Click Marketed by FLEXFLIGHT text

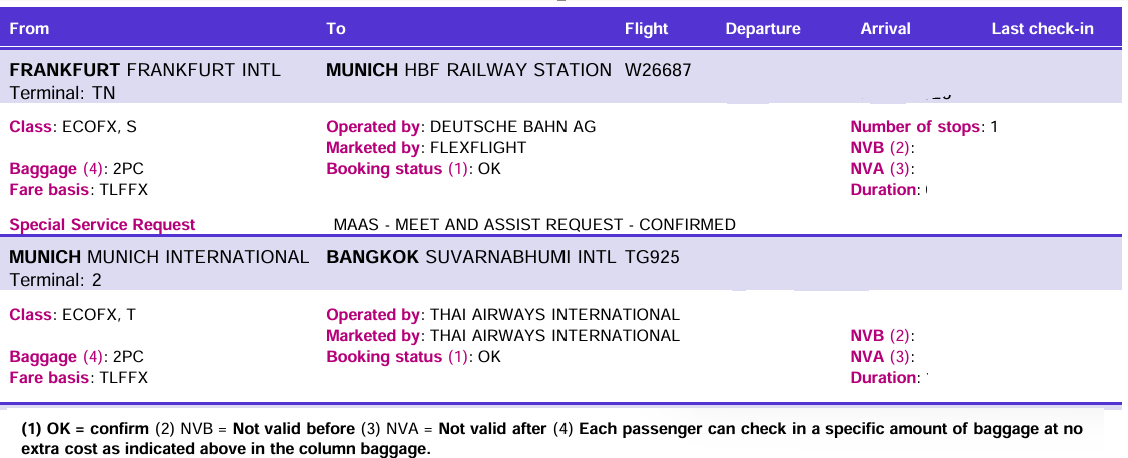(426, 147)
